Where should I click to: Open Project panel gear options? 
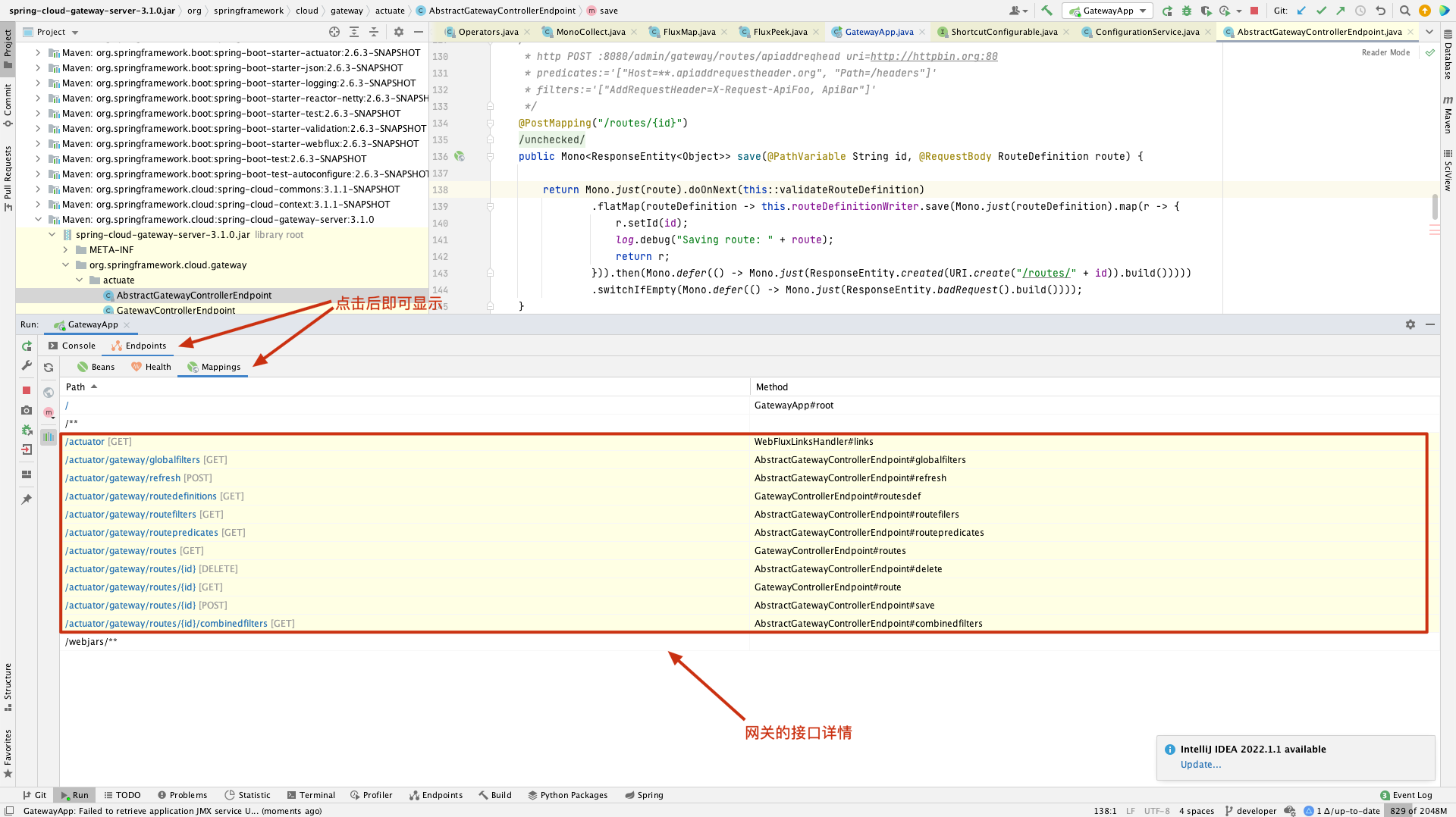point(399,32)
